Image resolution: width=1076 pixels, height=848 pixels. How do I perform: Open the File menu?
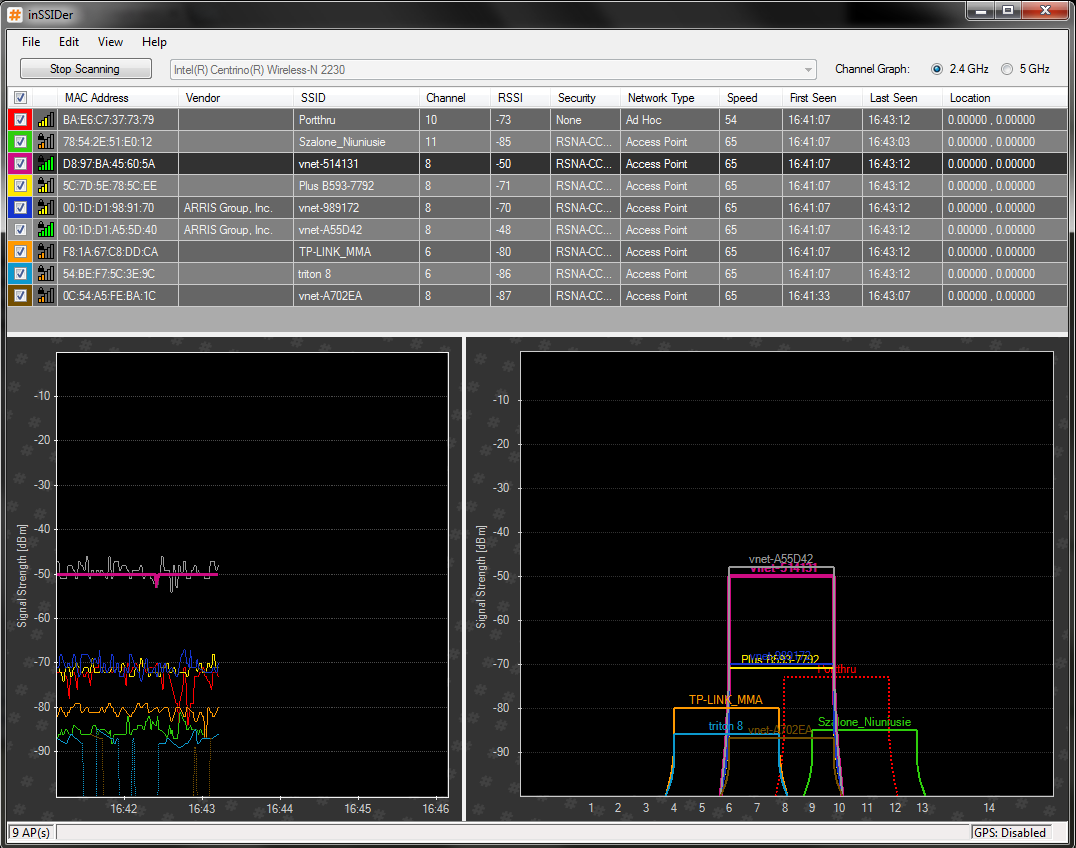pyautogui.click(x=31, y=42)
